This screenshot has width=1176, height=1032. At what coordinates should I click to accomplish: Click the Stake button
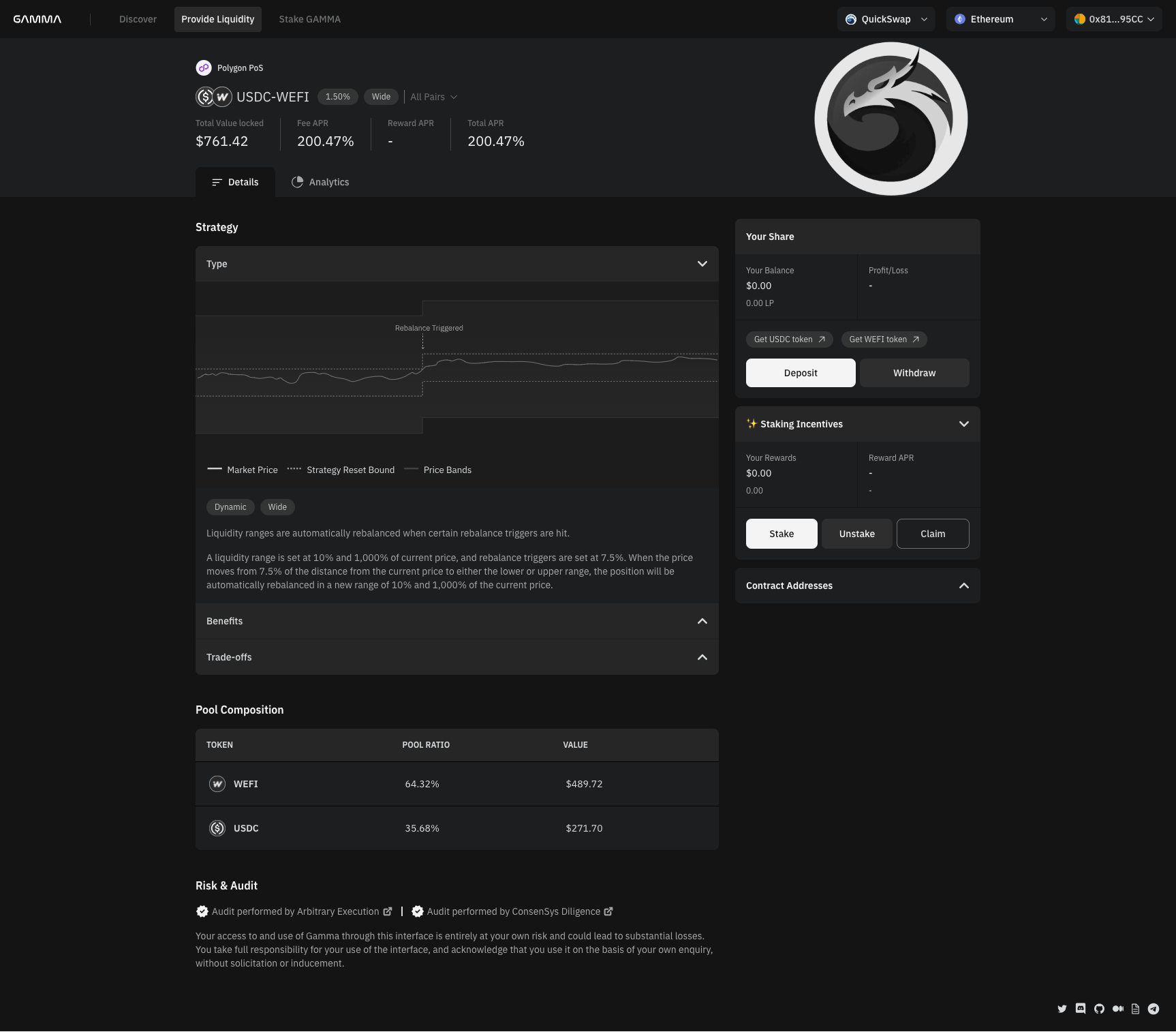pyautogui.click(x=782, y=534)
